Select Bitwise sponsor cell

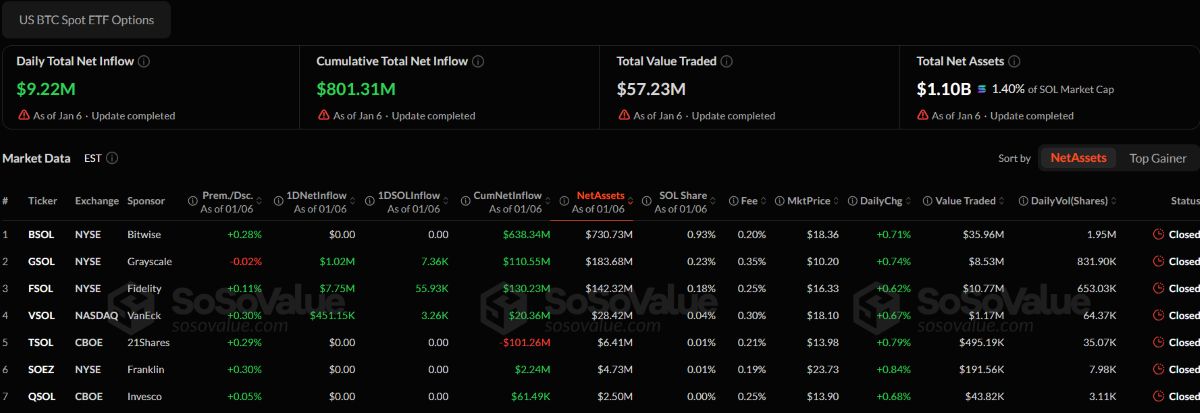click(144, 234)
